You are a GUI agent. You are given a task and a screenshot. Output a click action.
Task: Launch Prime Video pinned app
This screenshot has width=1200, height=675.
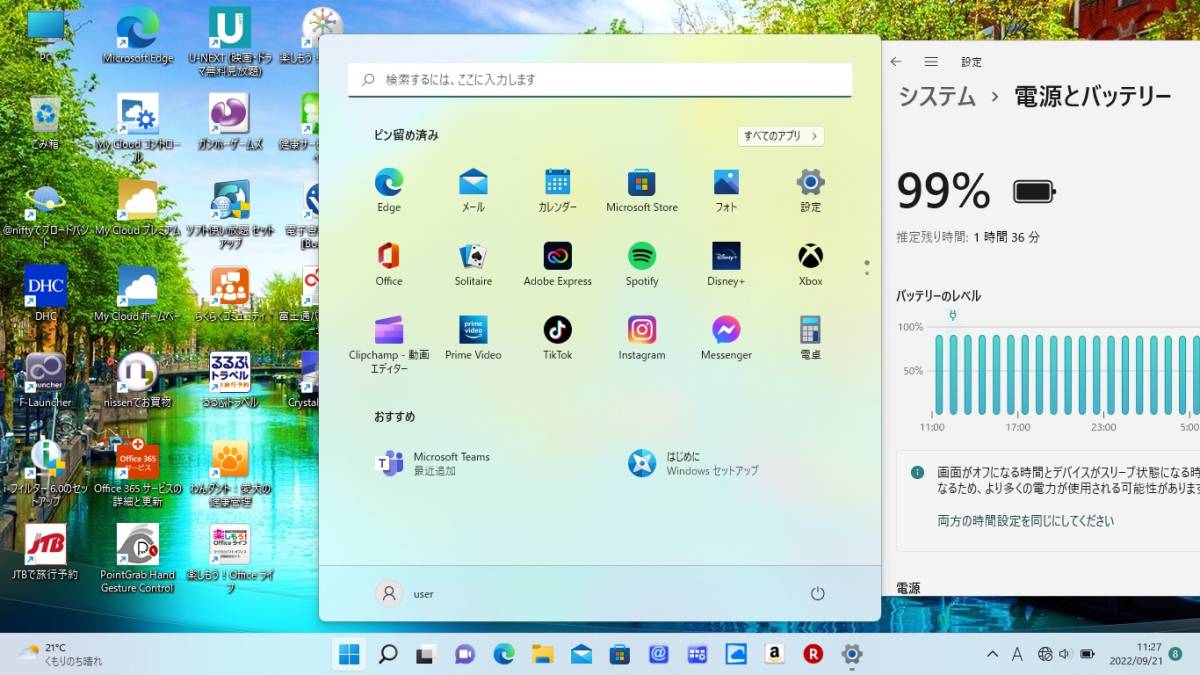[x=473, y=338]
